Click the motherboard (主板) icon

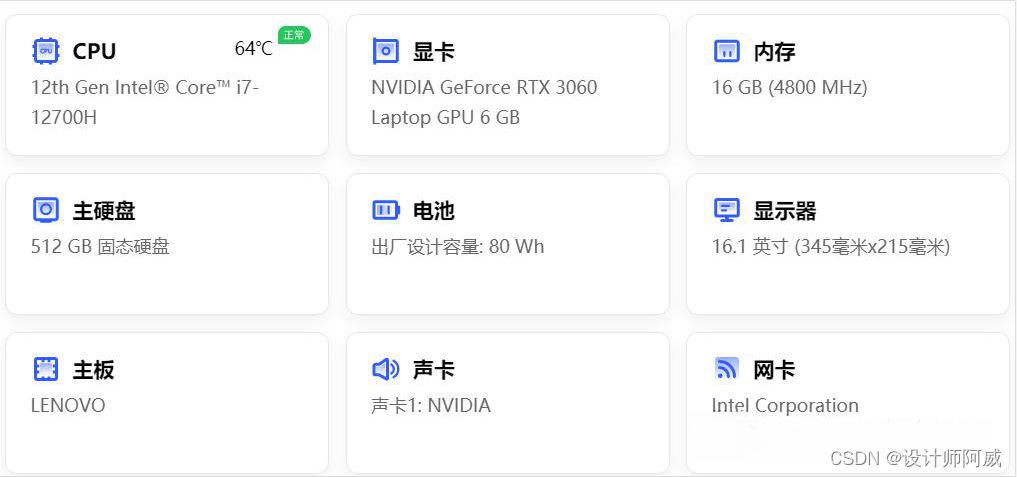click(x=45, y=369)
